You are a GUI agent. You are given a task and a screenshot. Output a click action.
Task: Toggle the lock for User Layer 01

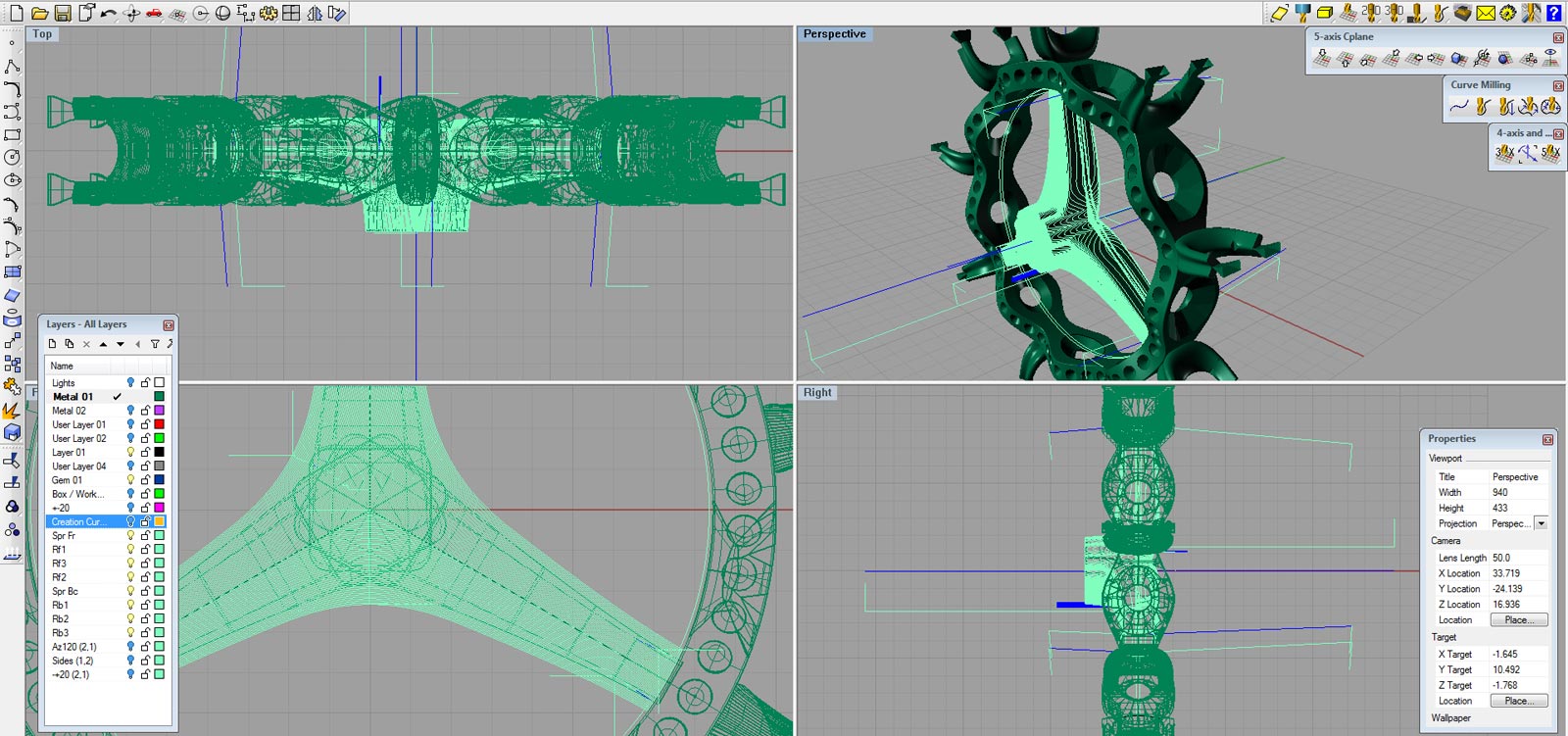[145, 424]
